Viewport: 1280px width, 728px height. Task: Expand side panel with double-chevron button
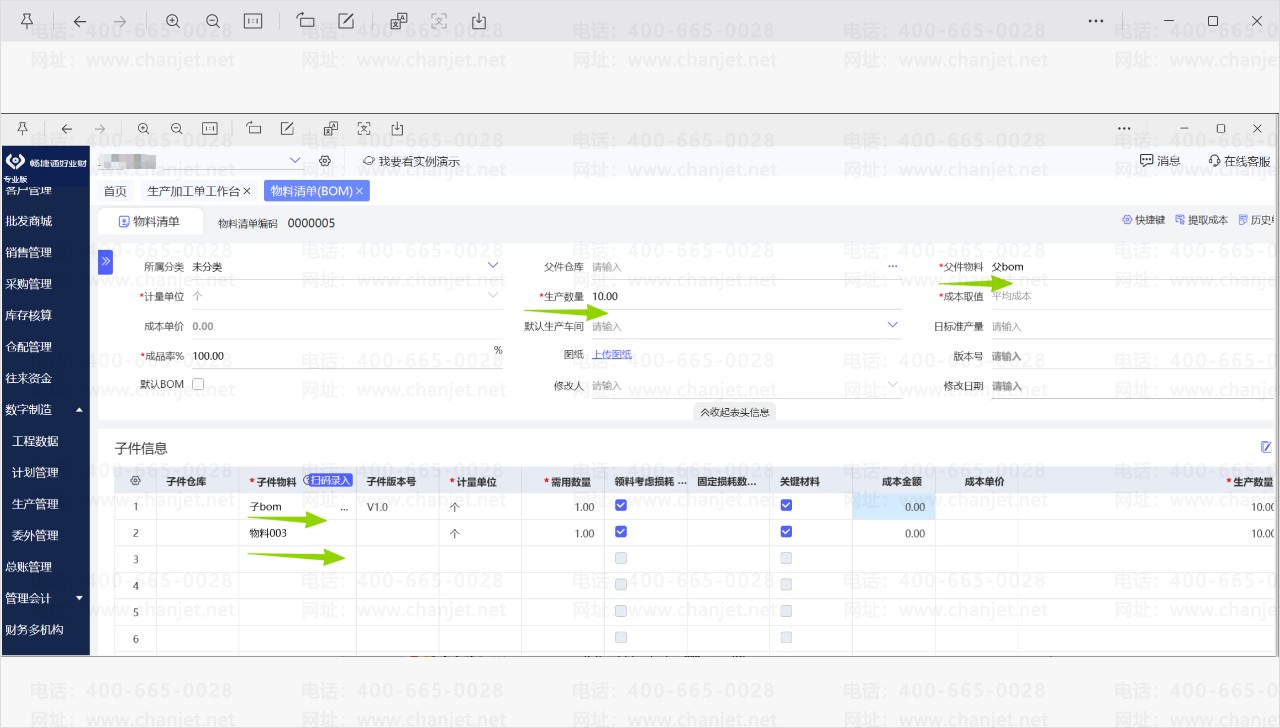tap(106, 262)
